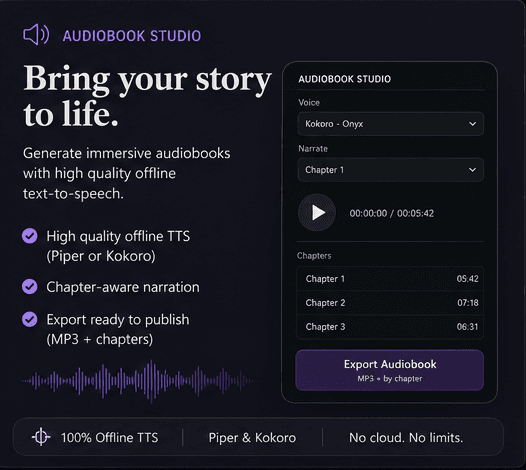Click the No cloud. No limits. text
Image resolution: width=526 pixels, height=470 pixels.
(x=406, y=437)
